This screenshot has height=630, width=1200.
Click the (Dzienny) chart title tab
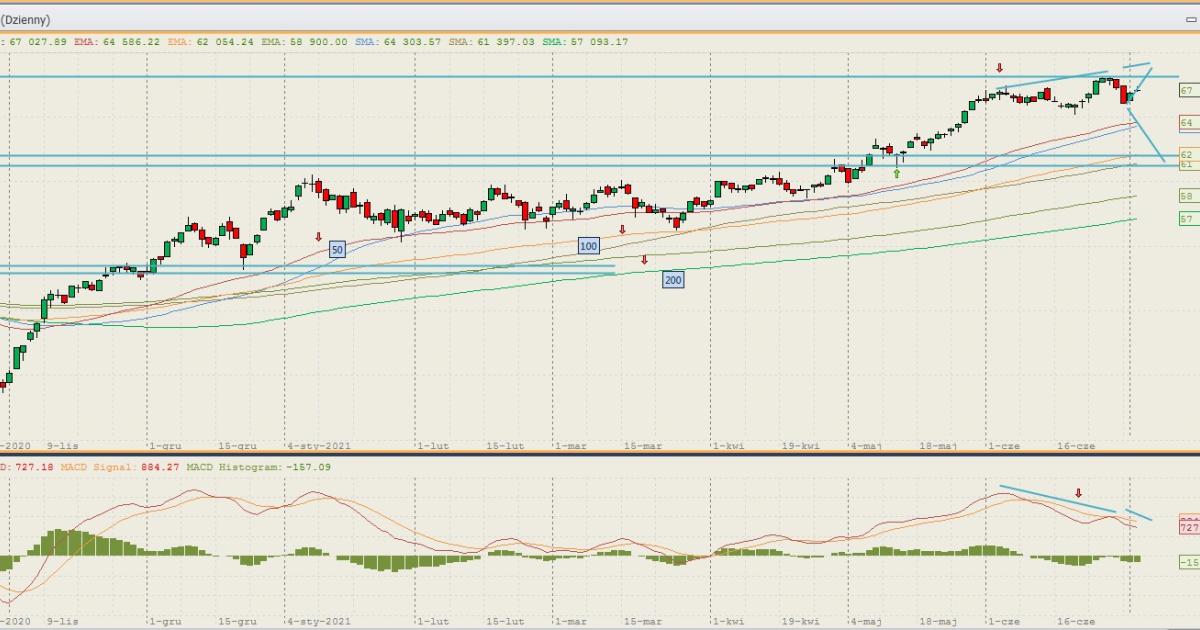pyautogui.click(x=26, y=19)
